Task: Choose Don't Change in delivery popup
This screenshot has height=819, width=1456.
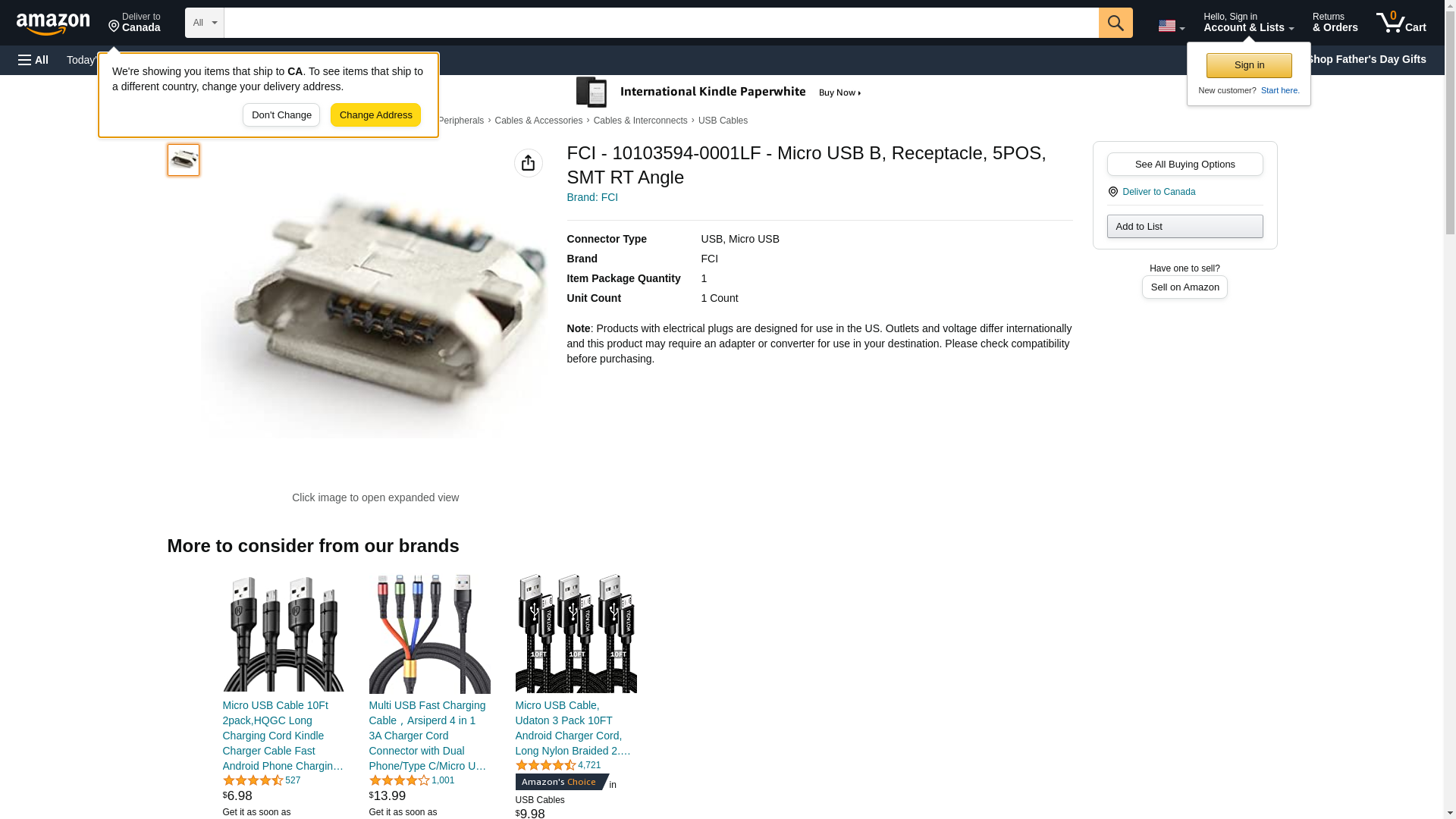Action: point(281,115)
